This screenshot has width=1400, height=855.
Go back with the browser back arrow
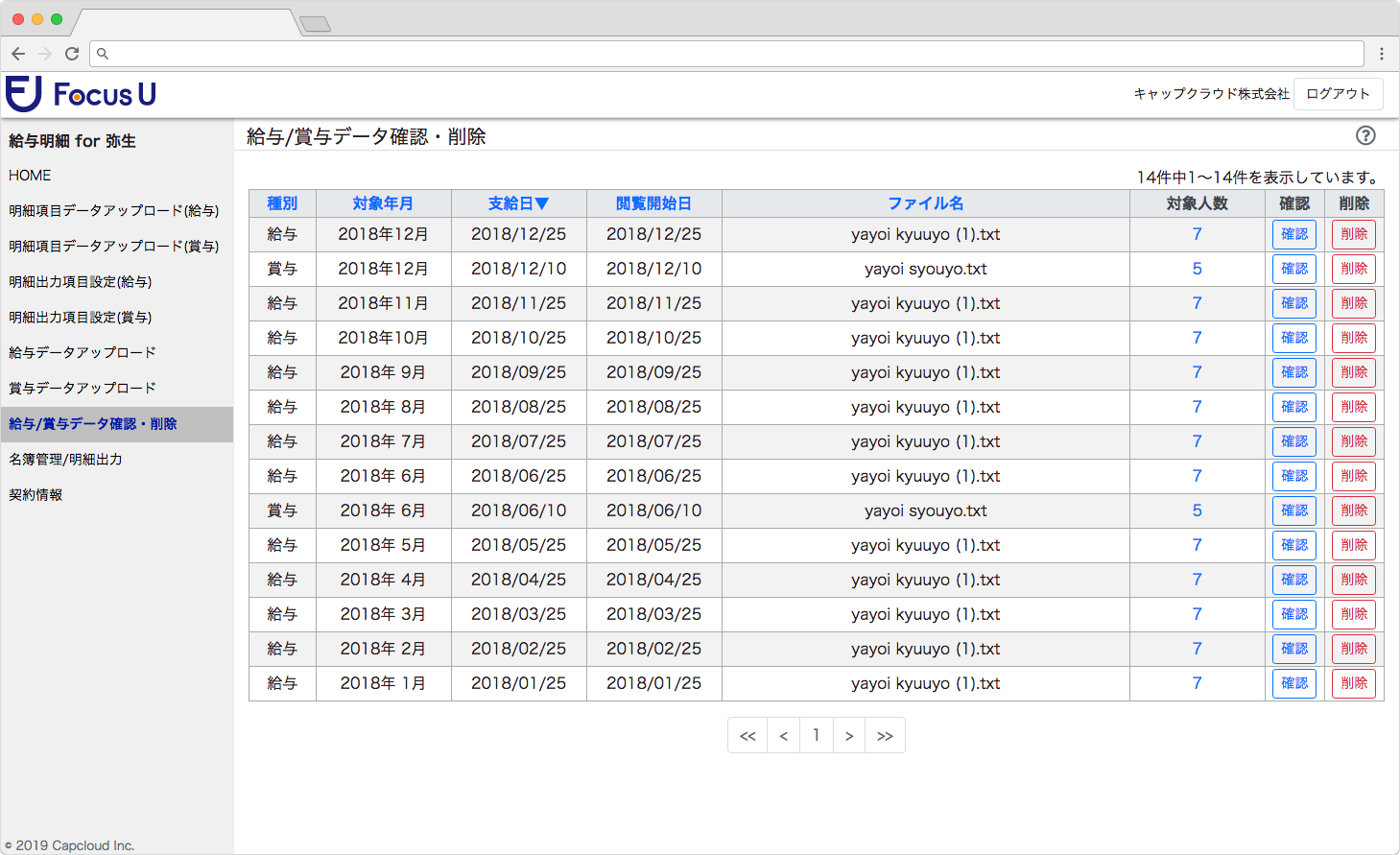pos(18,54)
